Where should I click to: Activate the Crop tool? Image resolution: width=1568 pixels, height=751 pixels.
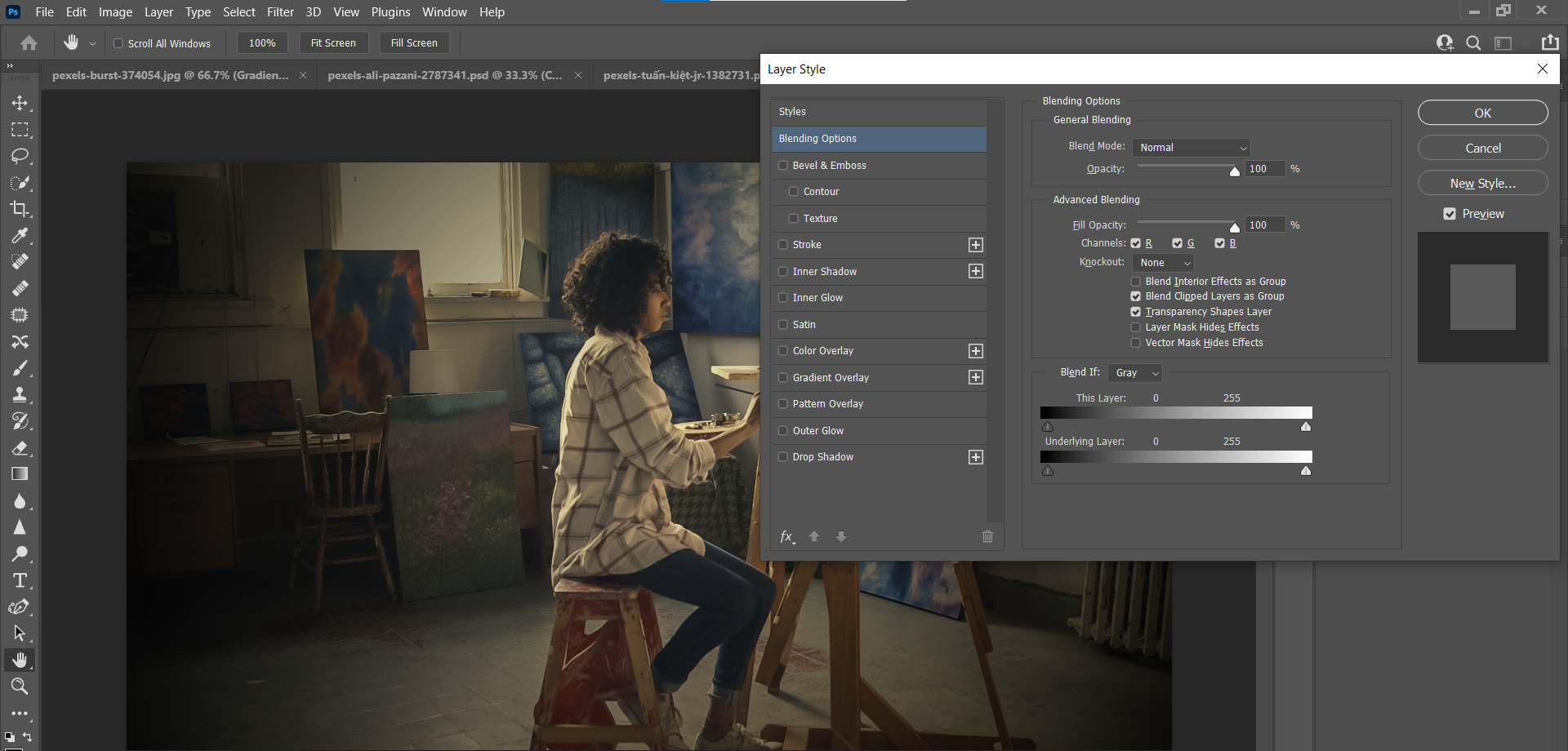(x=20, y=209)
